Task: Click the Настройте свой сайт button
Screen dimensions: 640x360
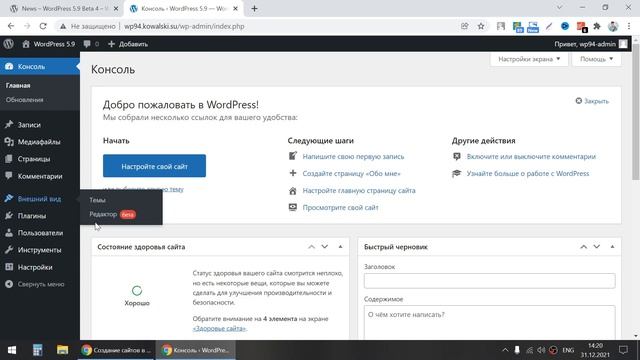Action: pyautogui.click(x=154, y=166)
